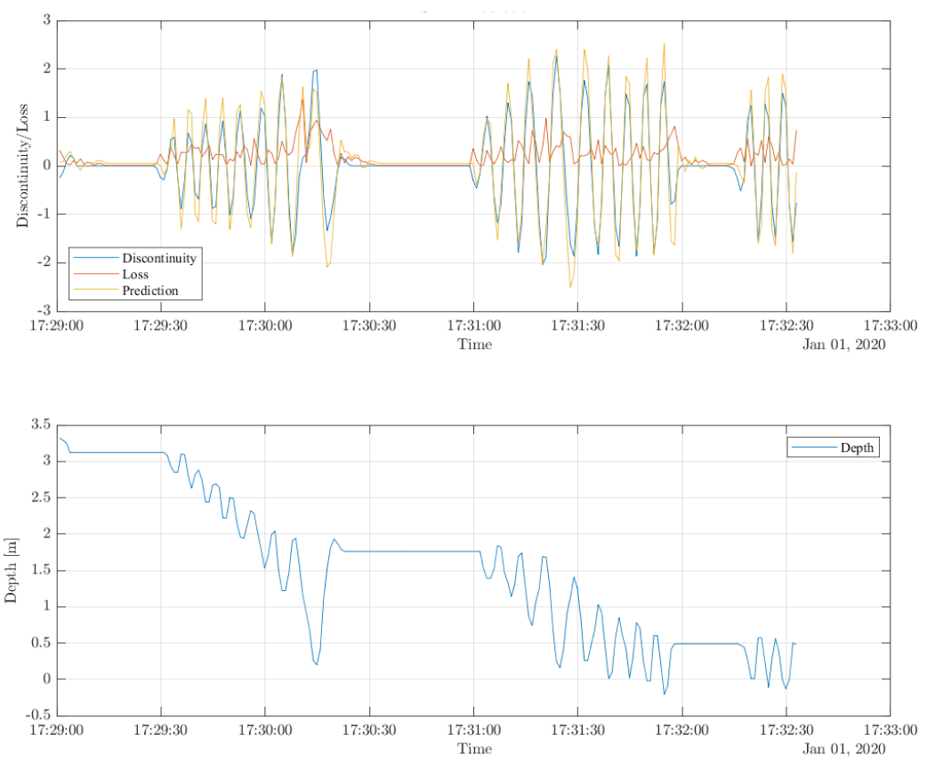Click the 3.5 y-axis tick on depth plot

pyautogui.click(x=39, y=425)
